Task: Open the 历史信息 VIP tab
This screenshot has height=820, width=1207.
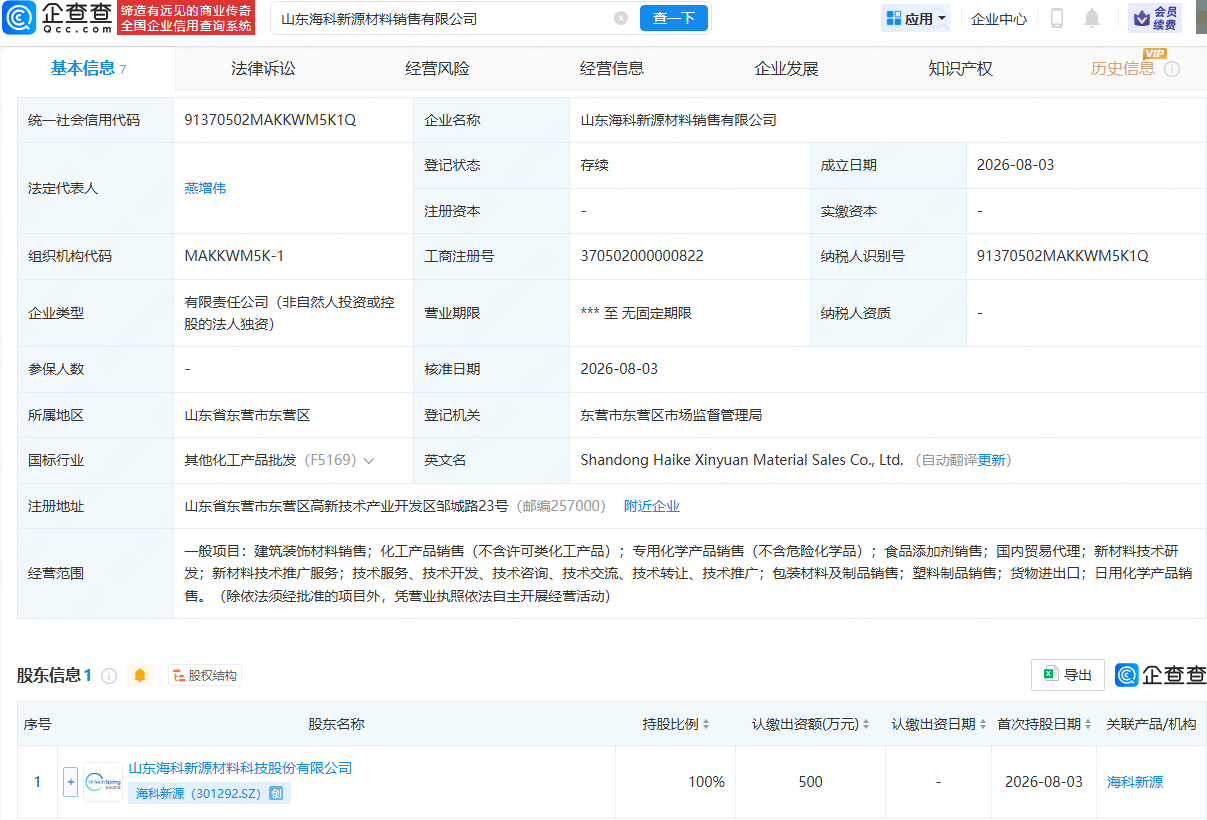Action: click(x=1123, y=68)
